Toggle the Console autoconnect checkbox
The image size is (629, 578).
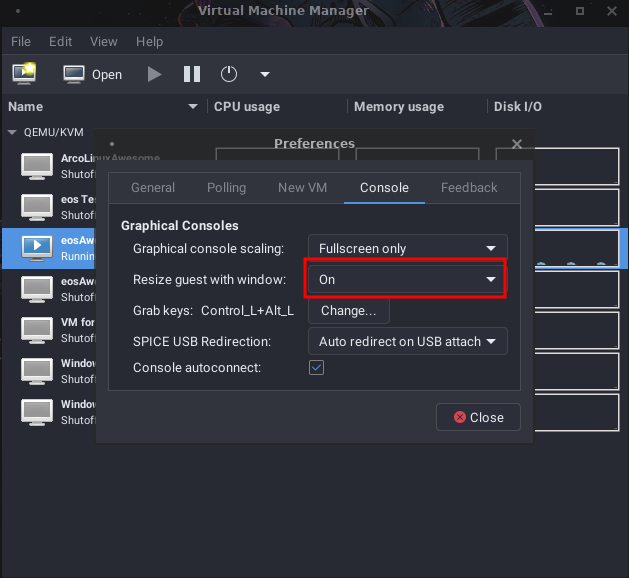click(x=316, y=368)
